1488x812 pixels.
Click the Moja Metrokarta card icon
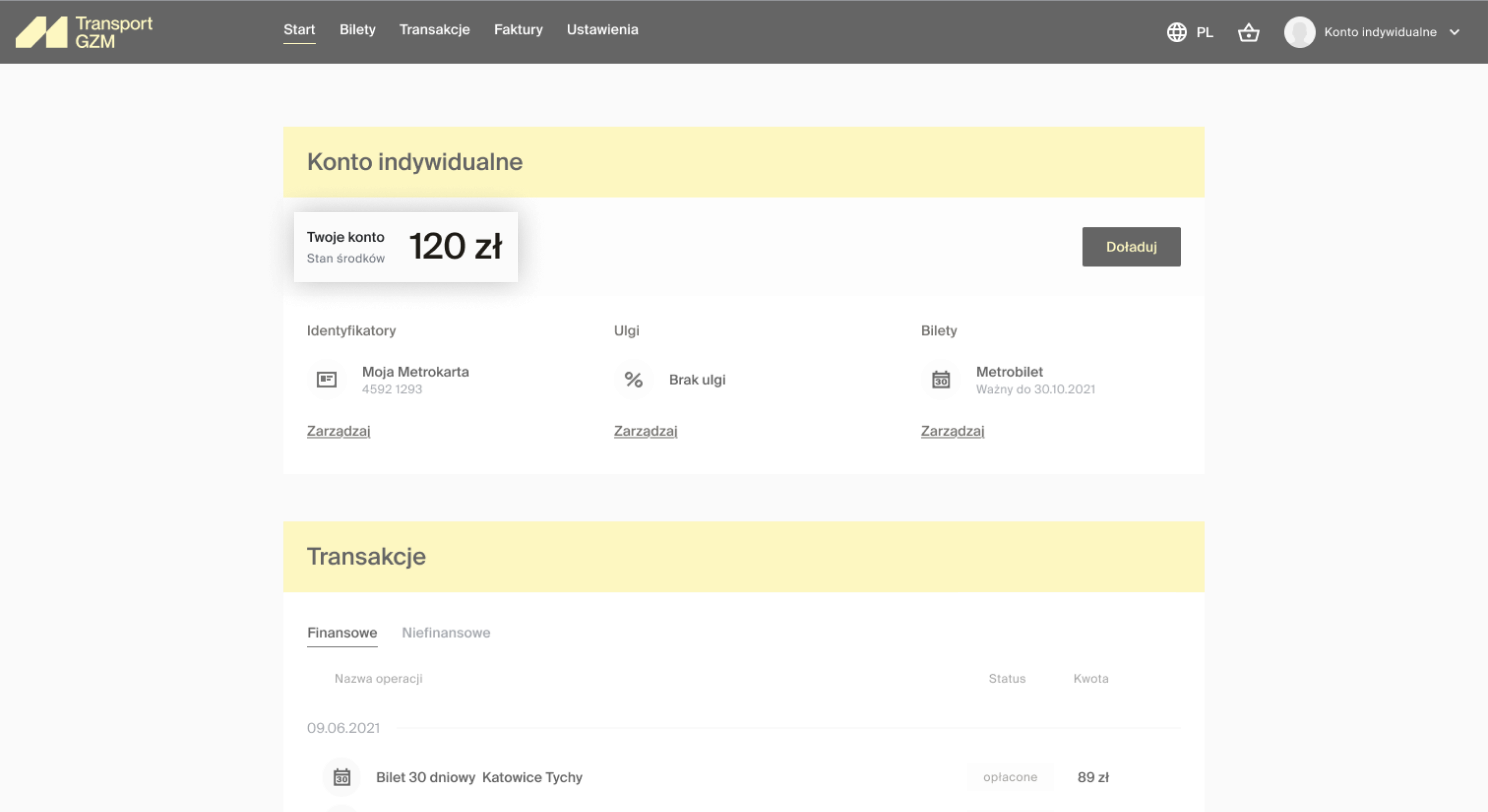[327, 380]
